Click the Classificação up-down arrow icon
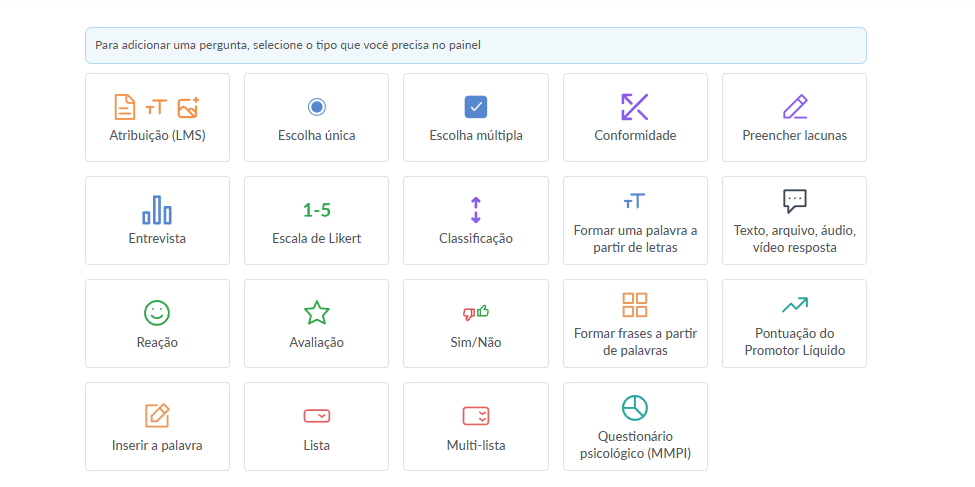This screenshot has width=975, height=487. [x=476, y=210]
